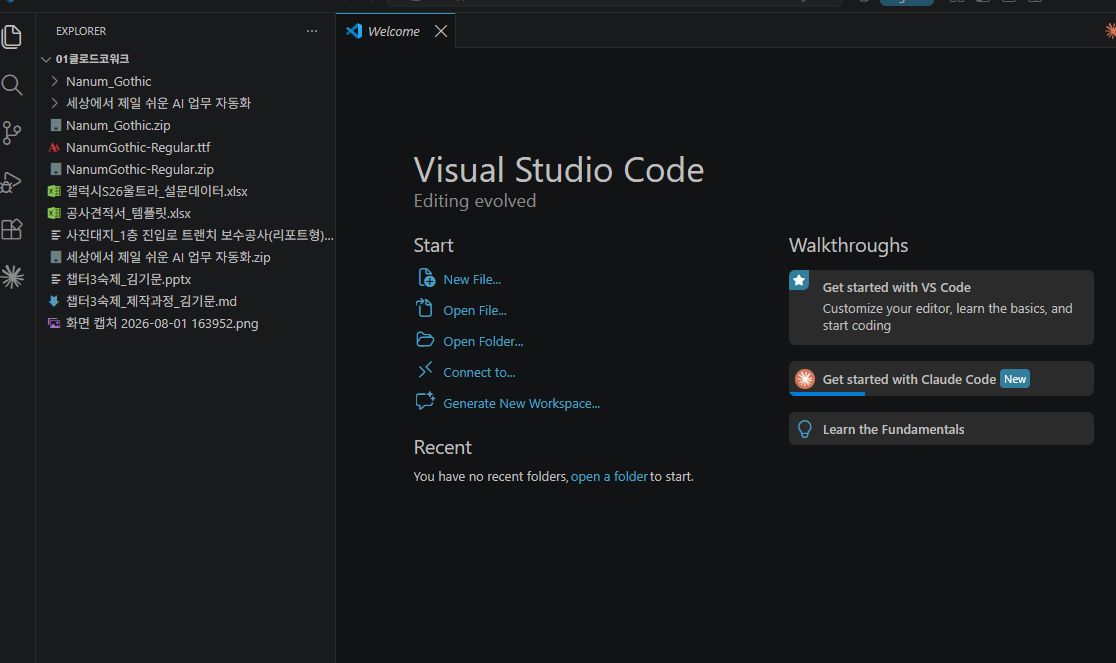
Task: Open the Run and Debug view
Action: (x=12, y=182)
